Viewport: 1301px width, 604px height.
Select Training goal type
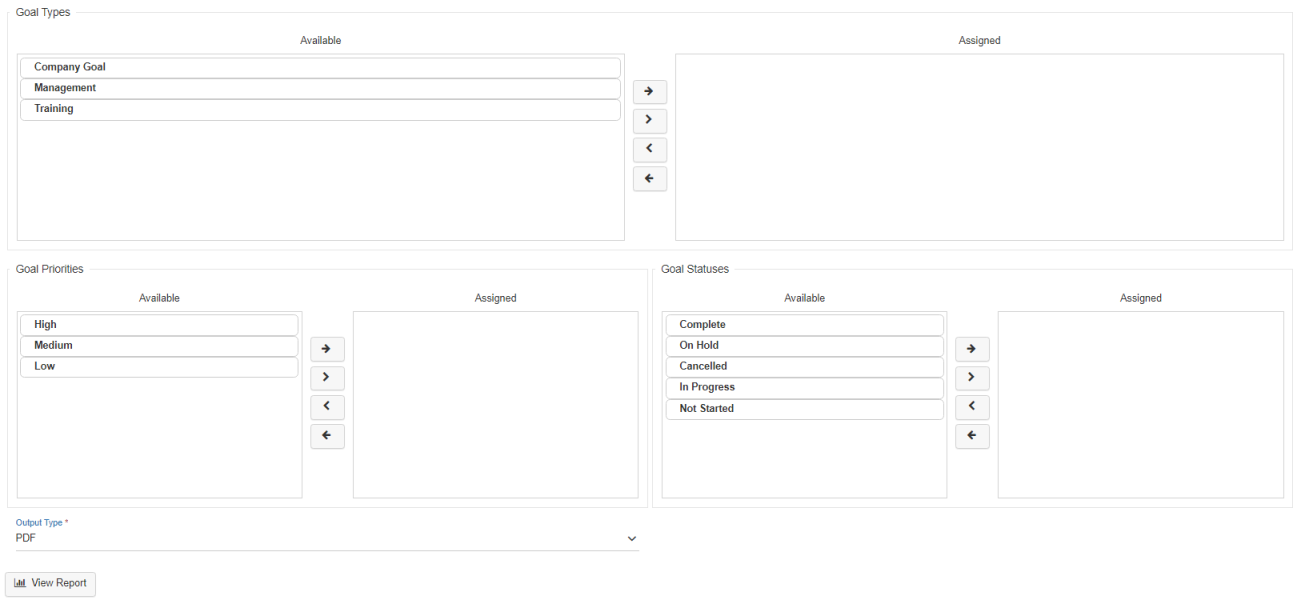(x=320, y=109)
